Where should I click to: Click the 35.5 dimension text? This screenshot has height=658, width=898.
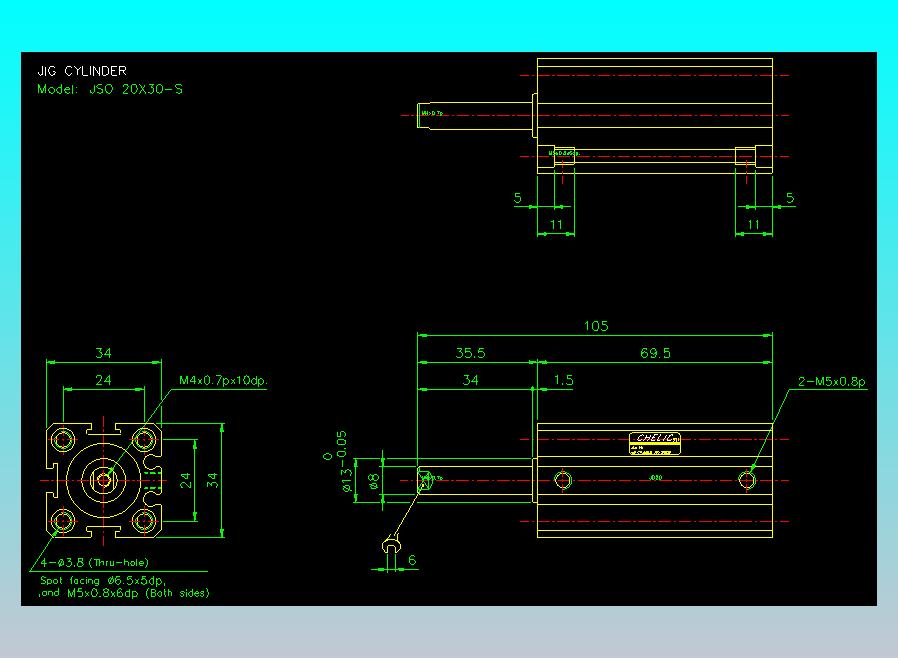pos(470,353)
